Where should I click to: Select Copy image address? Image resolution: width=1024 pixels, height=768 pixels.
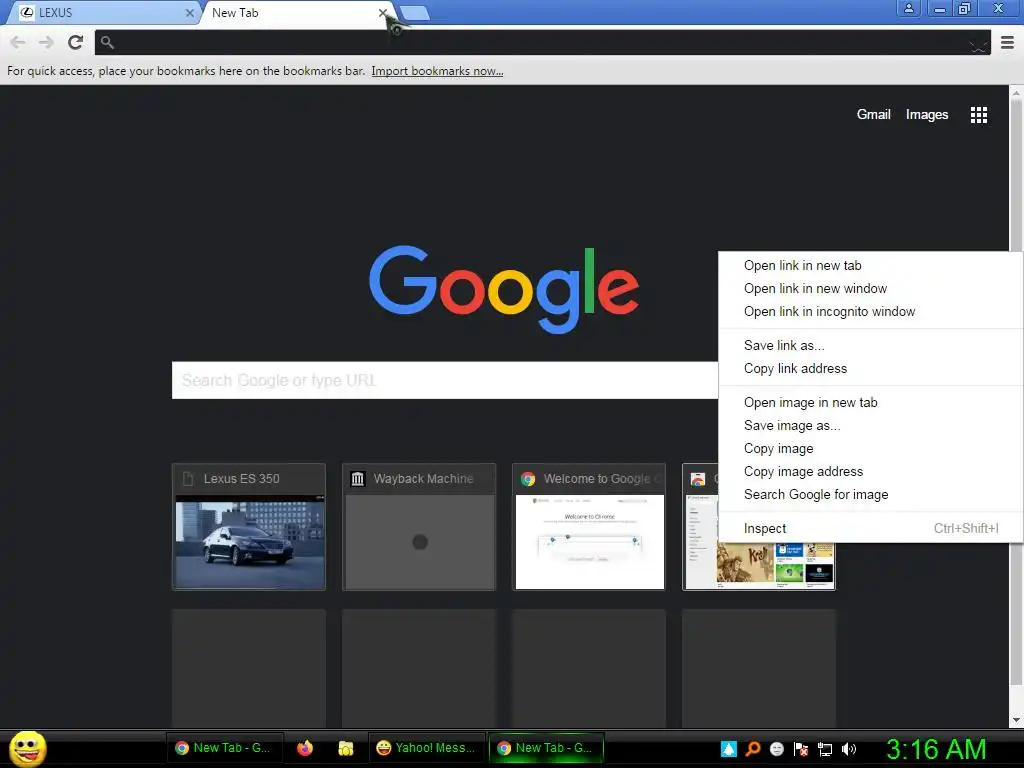pos(871,471)
